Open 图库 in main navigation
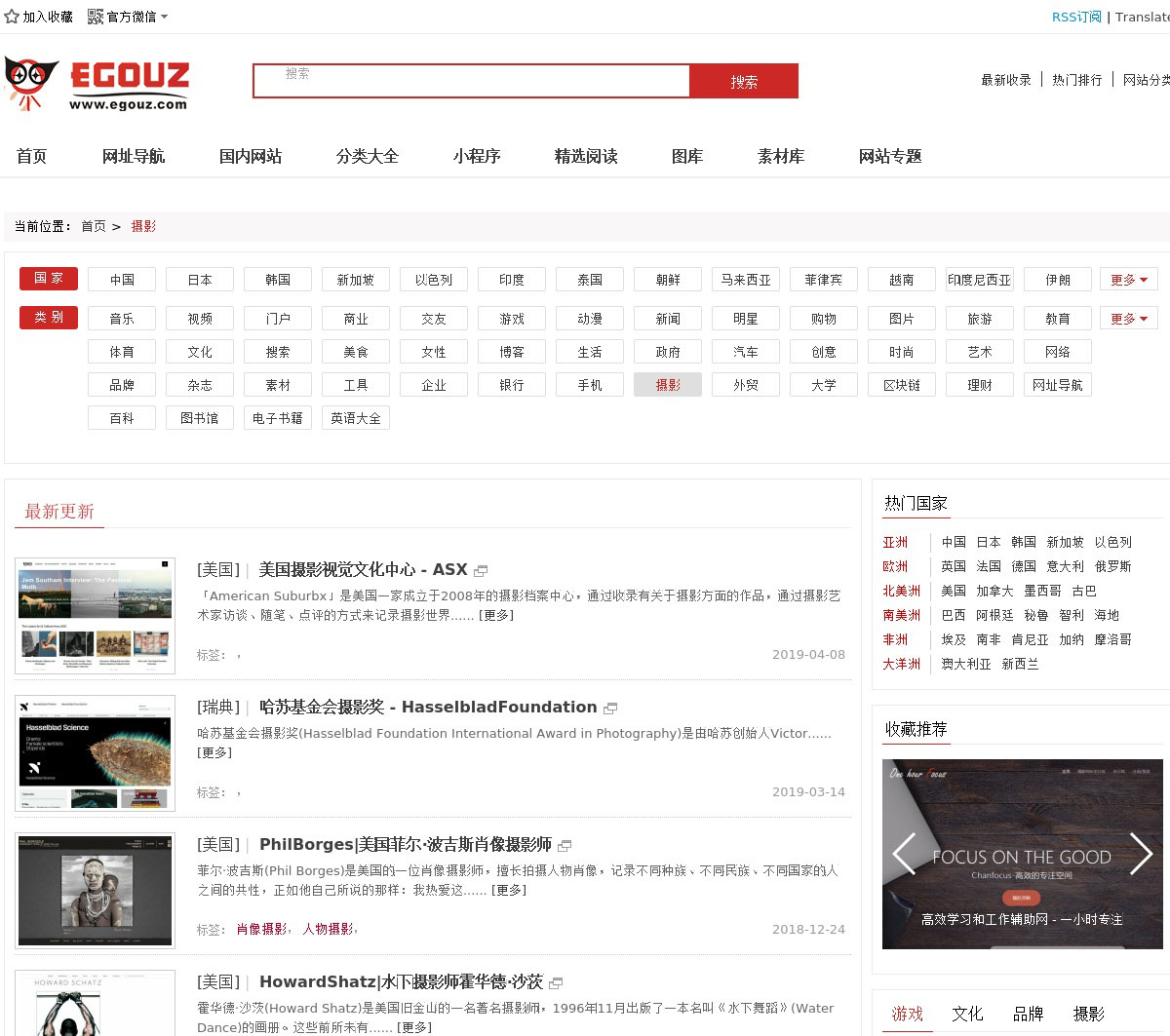 (x=687, y=156)
